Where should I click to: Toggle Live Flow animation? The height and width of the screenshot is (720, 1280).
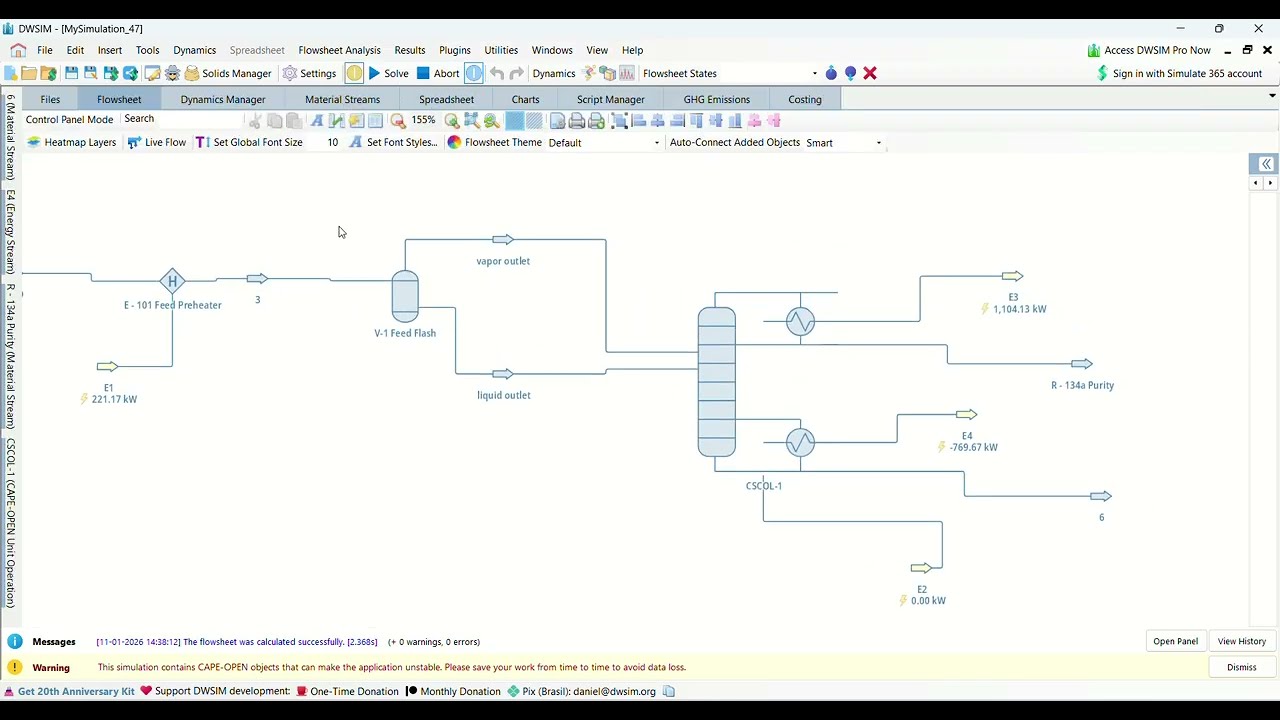coord(156,142)
